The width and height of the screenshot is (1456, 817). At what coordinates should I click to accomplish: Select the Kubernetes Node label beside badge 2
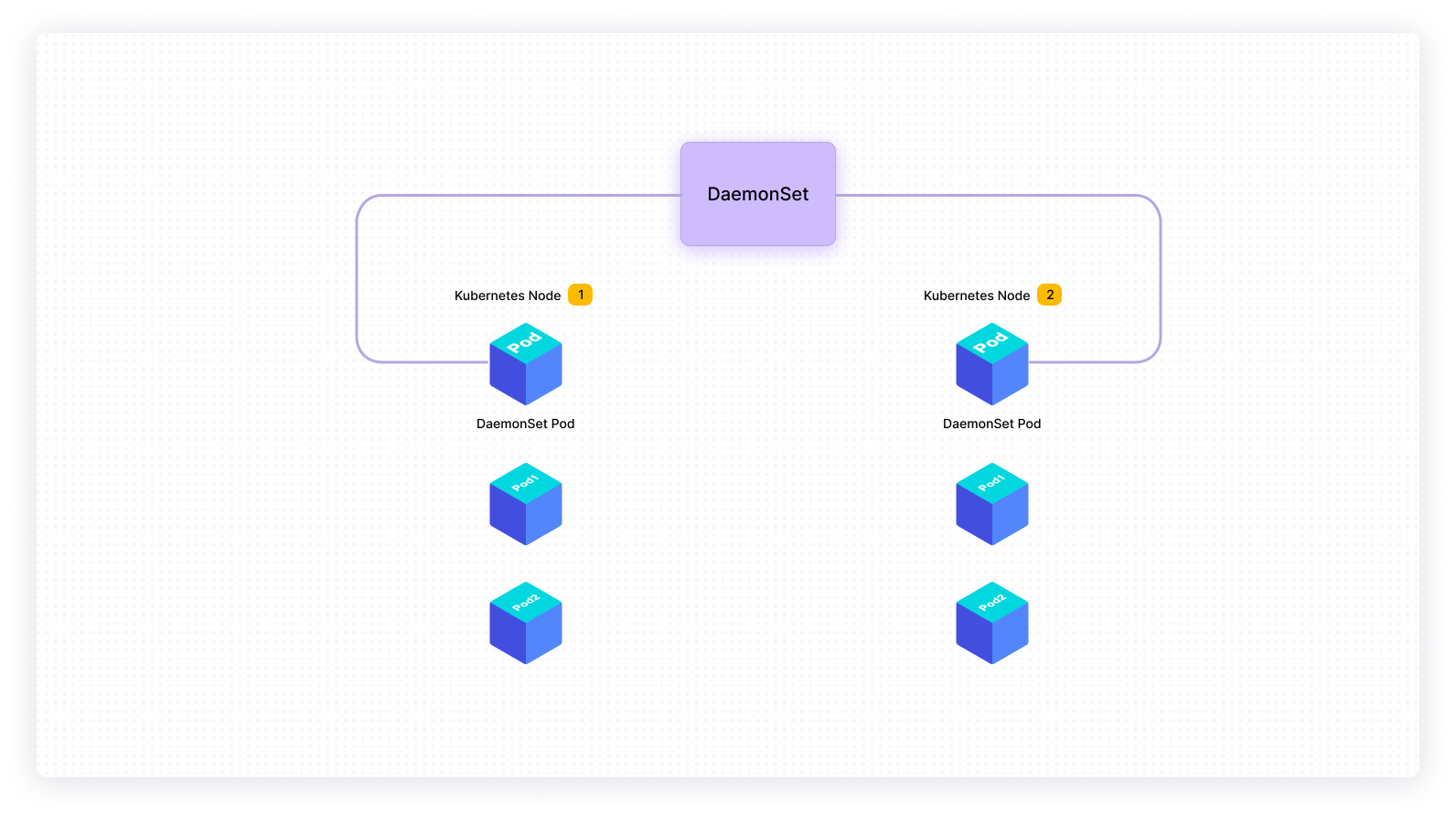[x=977, y=296]
